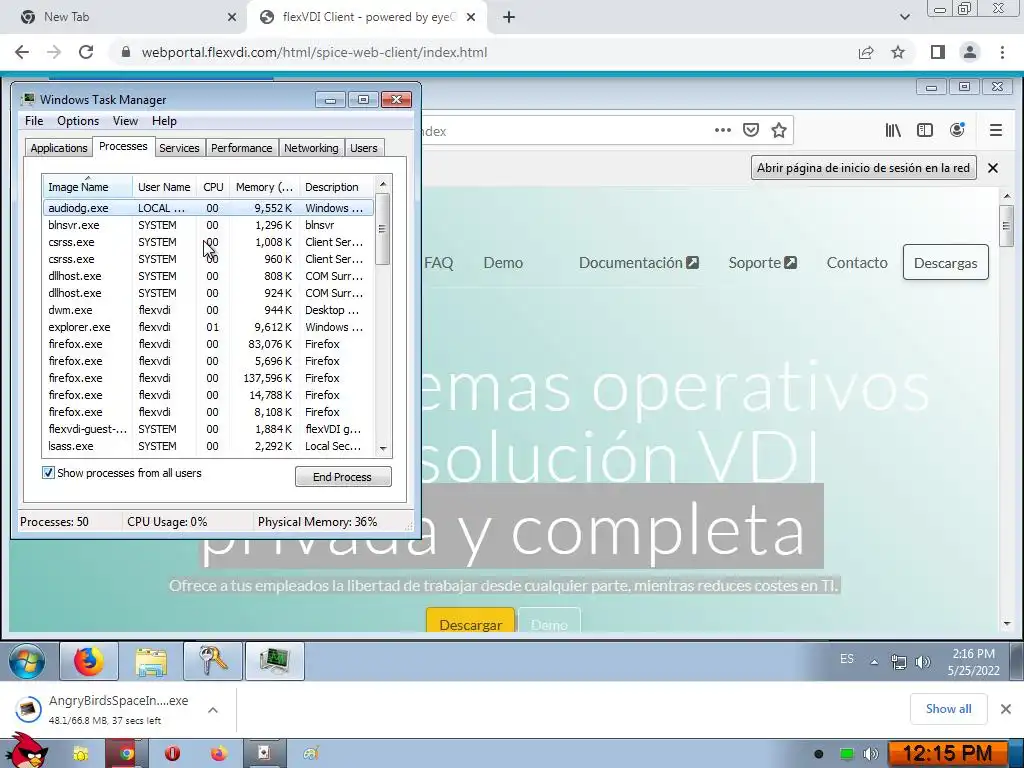Click the process list scroll-up arrow
Image resolution: width=1024 pixels, height=768 pixels.
pyautogui.click(x=383, y=184)
